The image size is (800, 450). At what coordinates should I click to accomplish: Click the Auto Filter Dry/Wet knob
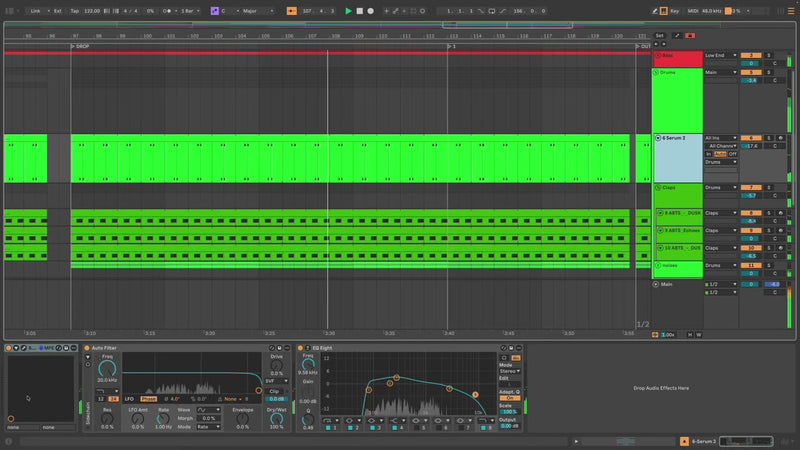[x=277, y=418]
